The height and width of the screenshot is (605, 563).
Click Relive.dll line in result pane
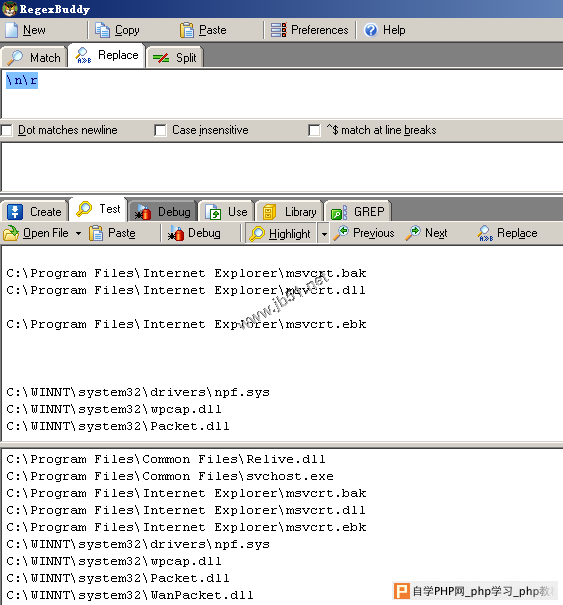point(166,459)
